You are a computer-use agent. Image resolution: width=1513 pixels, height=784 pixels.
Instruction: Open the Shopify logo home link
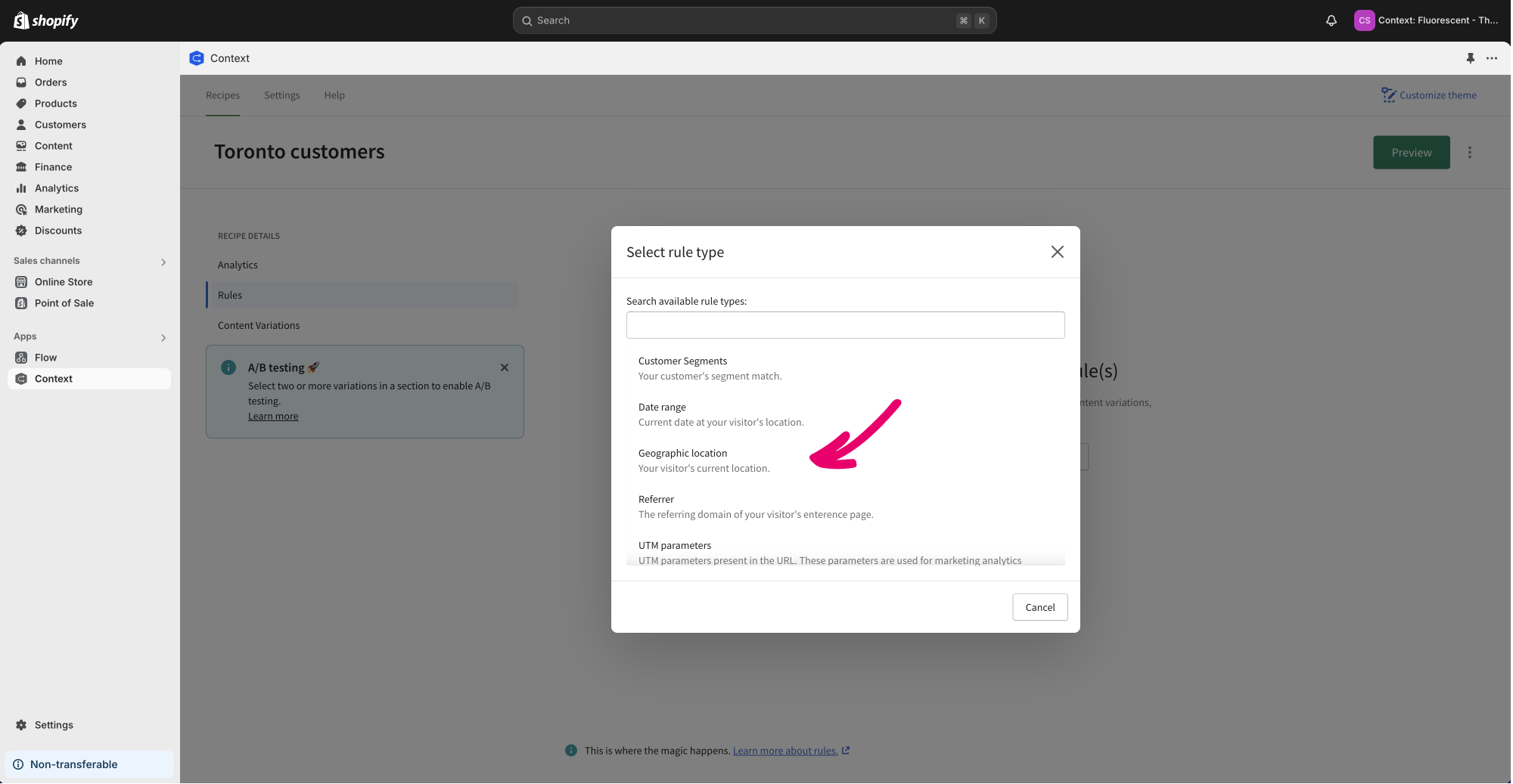click(x=46, y=20)
